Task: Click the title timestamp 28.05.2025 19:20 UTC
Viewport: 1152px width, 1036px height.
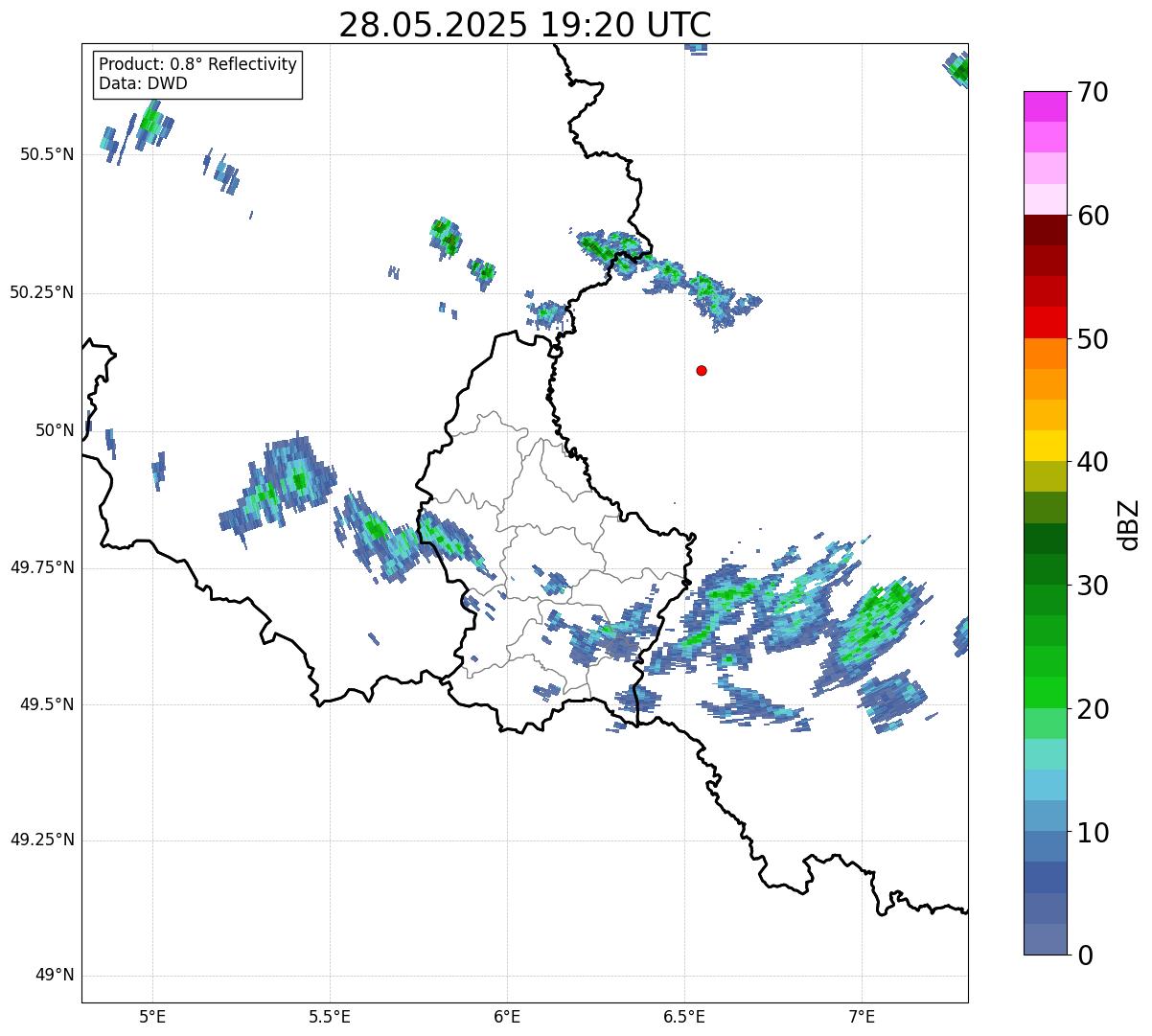Action: 525,25
